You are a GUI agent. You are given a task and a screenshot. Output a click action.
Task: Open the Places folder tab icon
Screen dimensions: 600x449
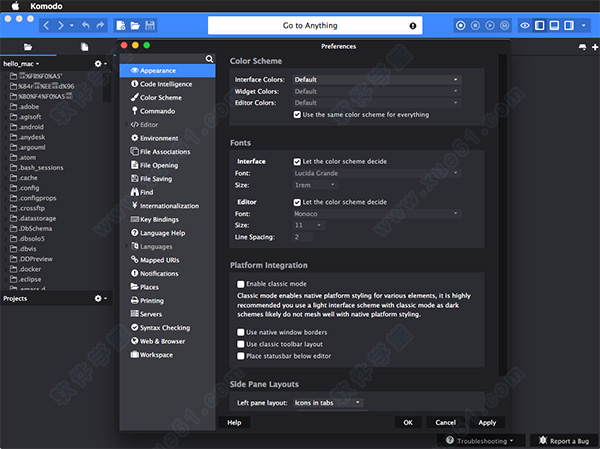click(28, 47)
